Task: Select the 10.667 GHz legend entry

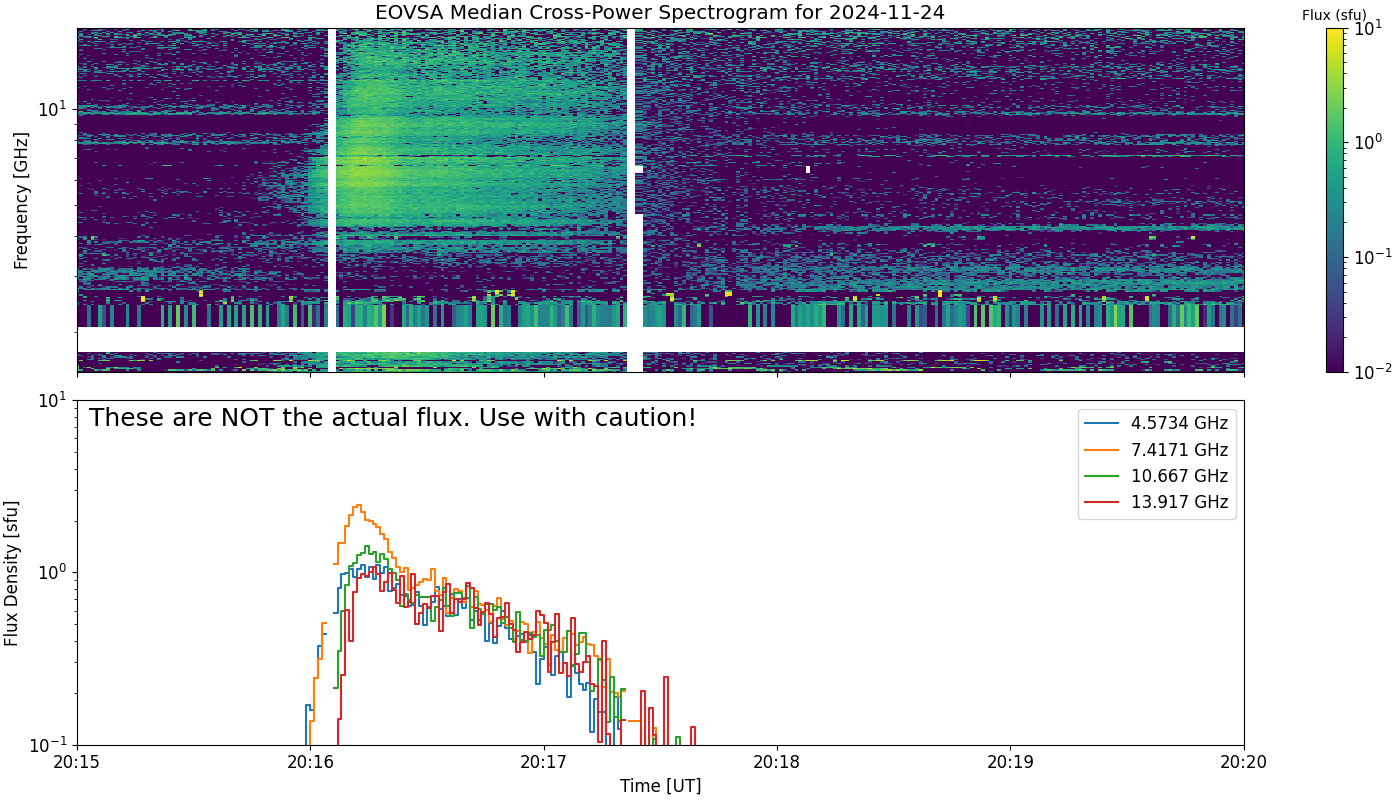Action: point(1156,476)
